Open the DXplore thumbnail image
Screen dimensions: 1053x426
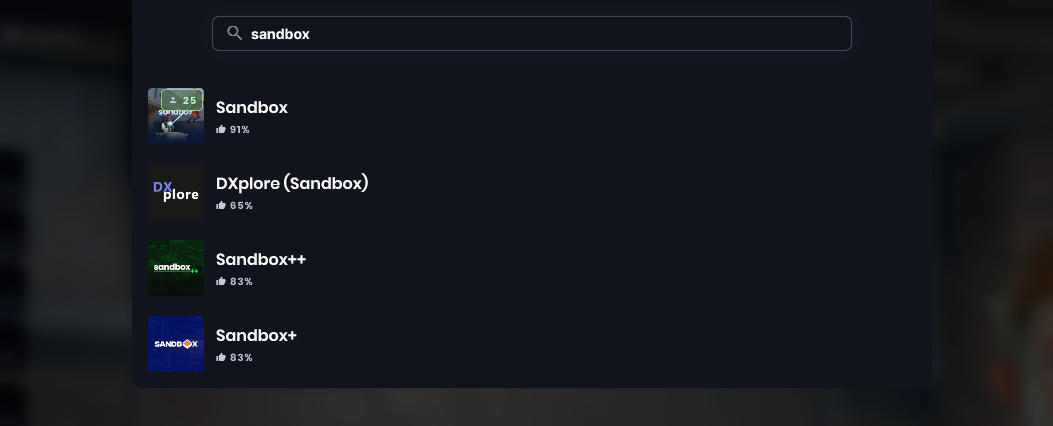[176, 192]
